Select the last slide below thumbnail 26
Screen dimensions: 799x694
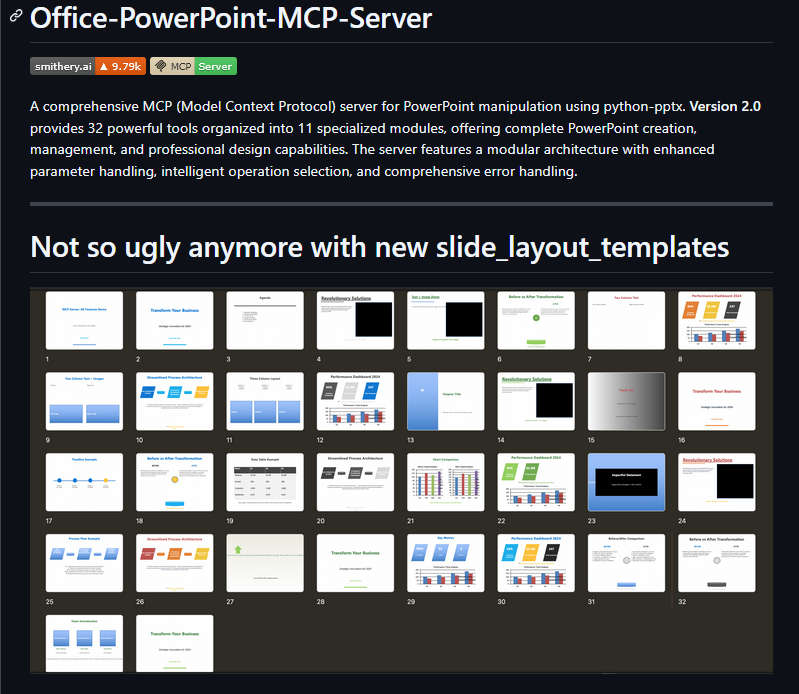175,644
